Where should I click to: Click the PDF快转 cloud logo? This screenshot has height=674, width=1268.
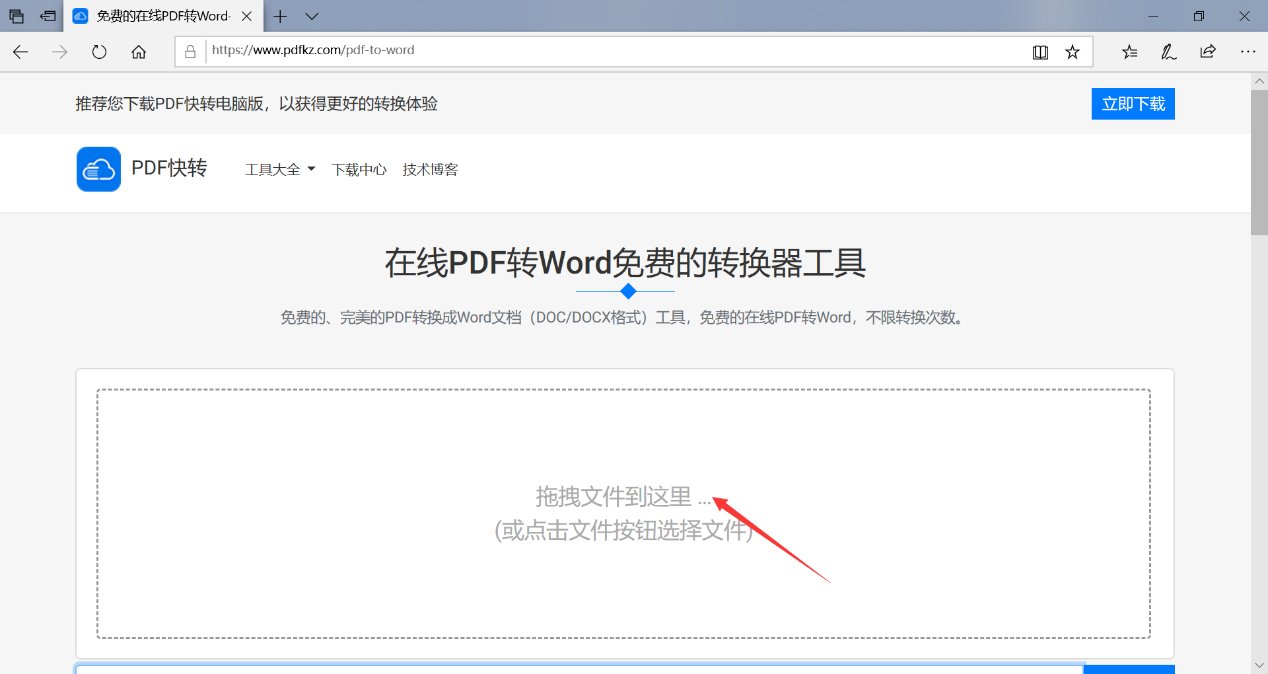tap(98, 169)
